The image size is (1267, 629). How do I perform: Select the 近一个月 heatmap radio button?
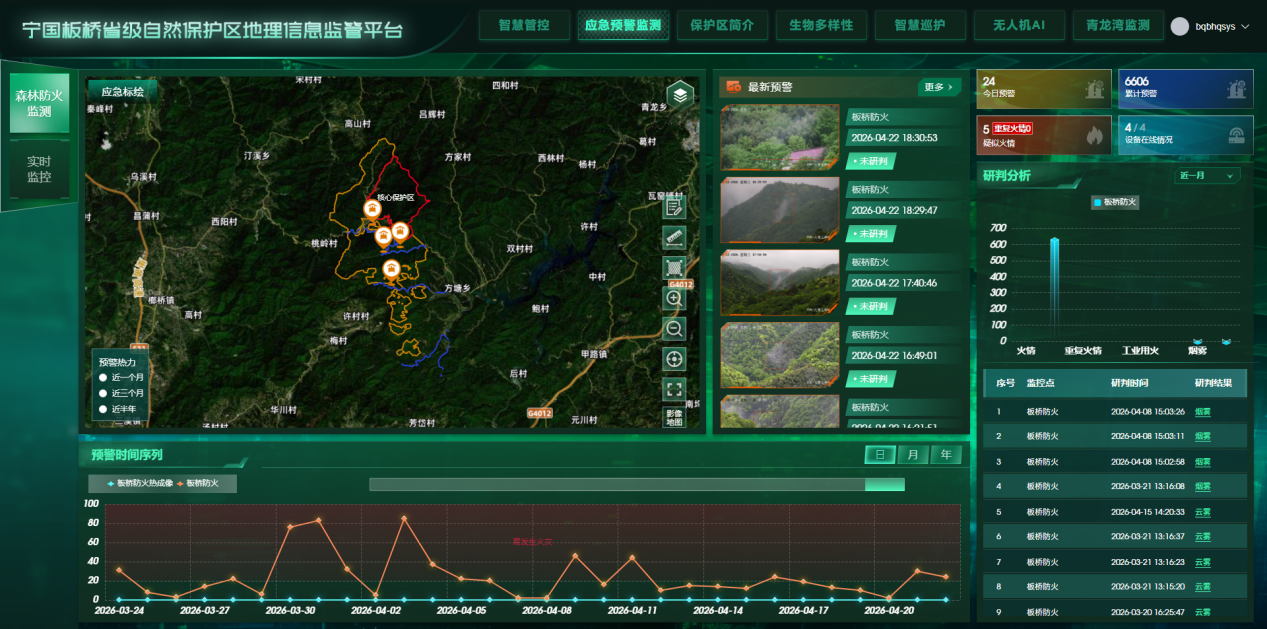102,378
